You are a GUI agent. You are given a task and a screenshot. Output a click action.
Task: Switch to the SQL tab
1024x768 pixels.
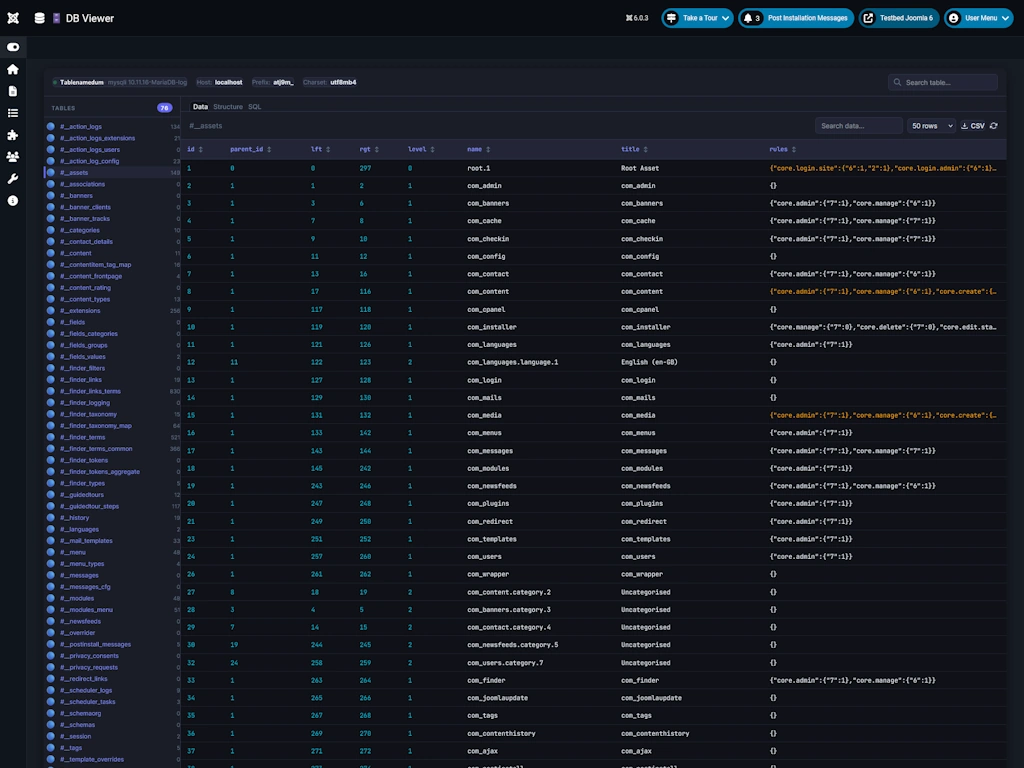point(255,106)
